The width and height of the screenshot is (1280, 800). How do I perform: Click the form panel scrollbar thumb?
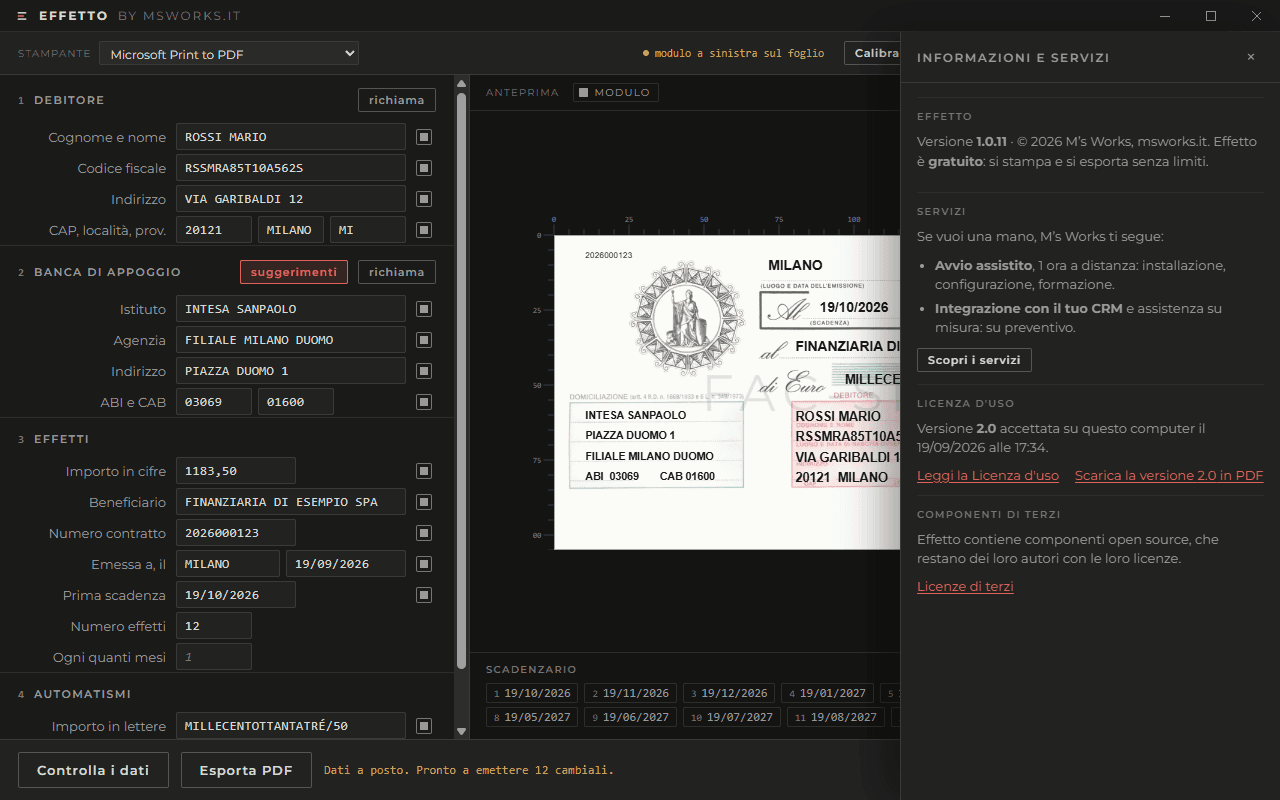pyautogui.click(x=461, y=381)
